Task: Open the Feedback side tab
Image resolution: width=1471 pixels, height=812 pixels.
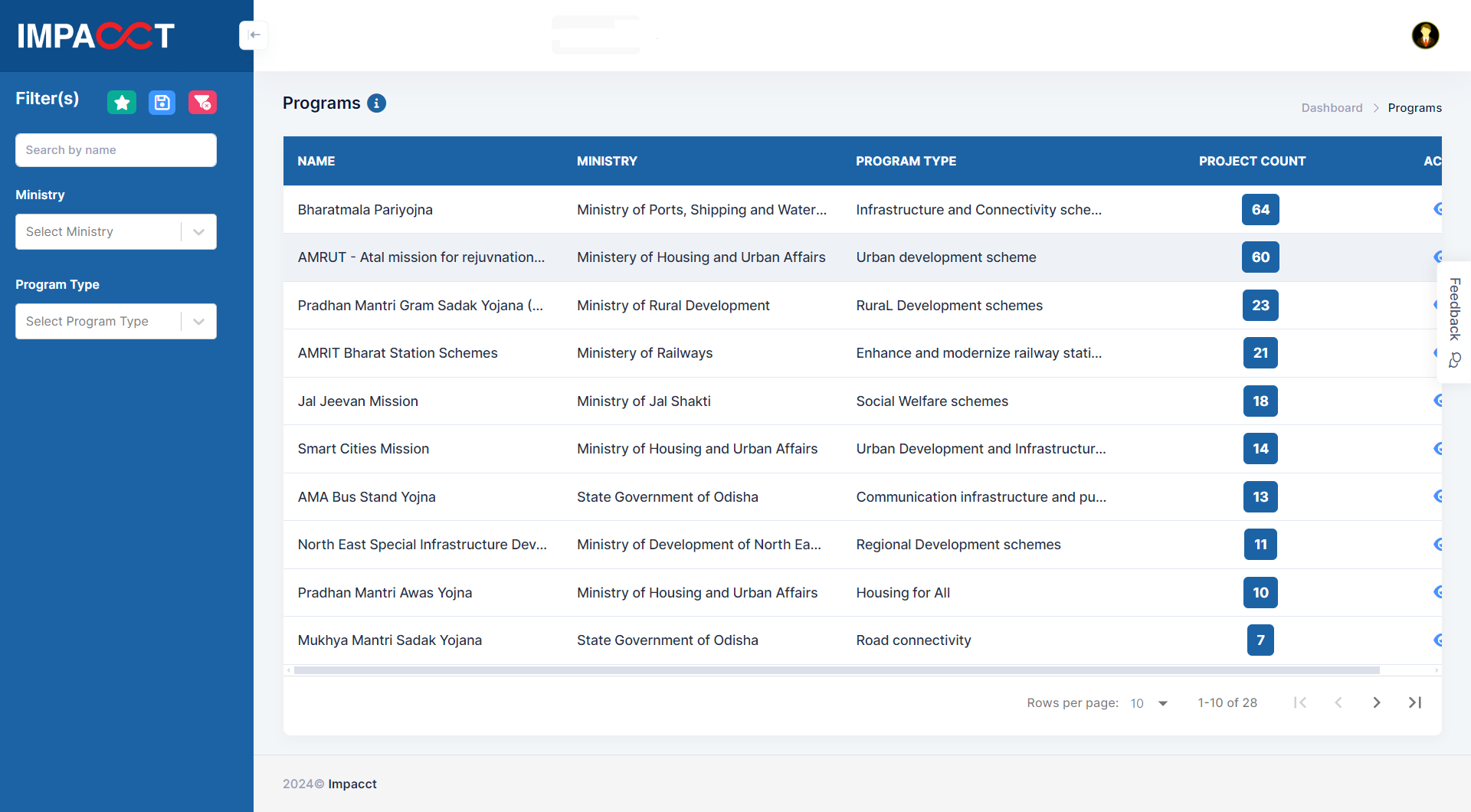Action: 1454,322
